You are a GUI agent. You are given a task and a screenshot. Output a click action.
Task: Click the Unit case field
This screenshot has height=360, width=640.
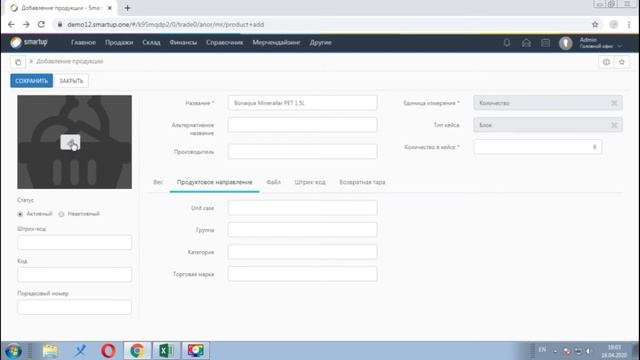[x=302, y=208]
